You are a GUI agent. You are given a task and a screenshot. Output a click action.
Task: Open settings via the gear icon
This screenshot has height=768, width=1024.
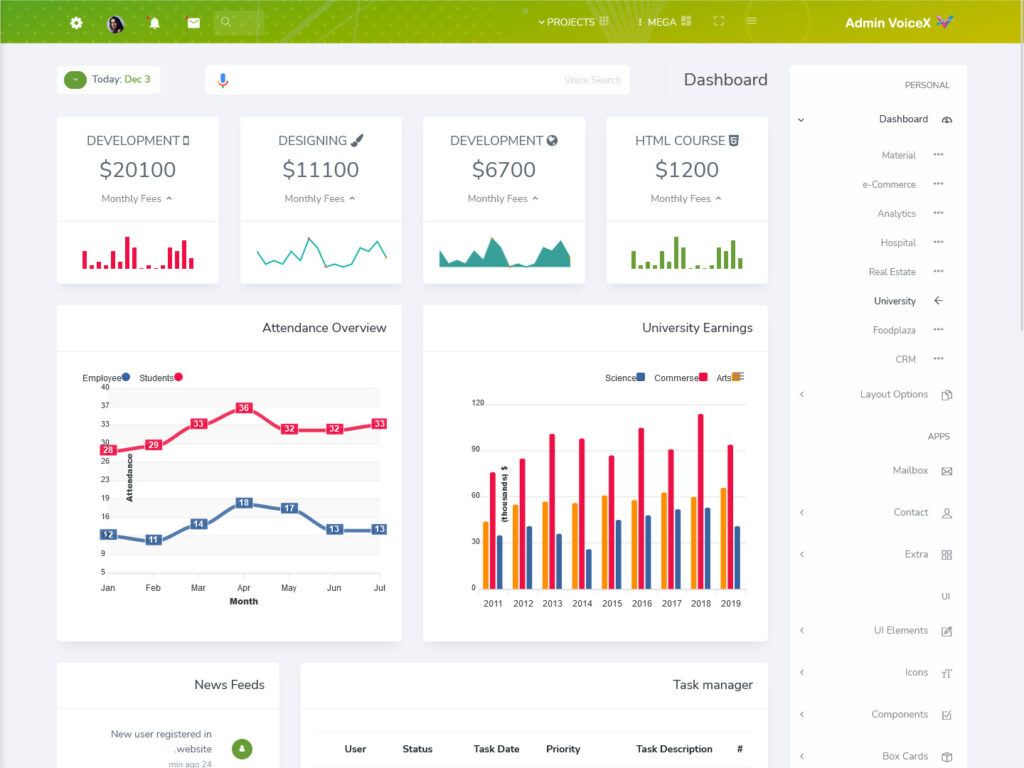click(x=76, y=23)
